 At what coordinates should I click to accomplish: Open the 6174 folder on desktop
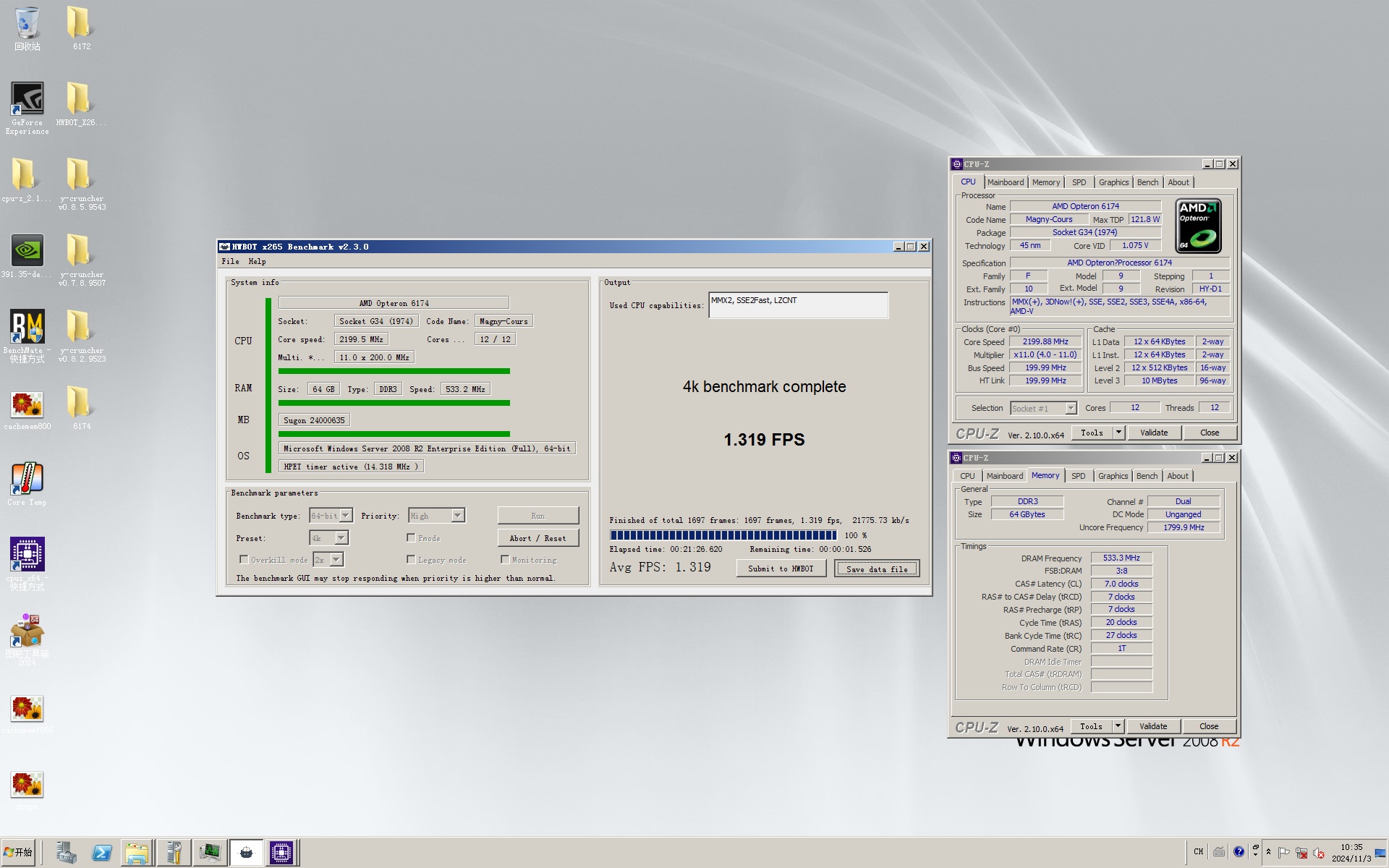tap(81, 409)
